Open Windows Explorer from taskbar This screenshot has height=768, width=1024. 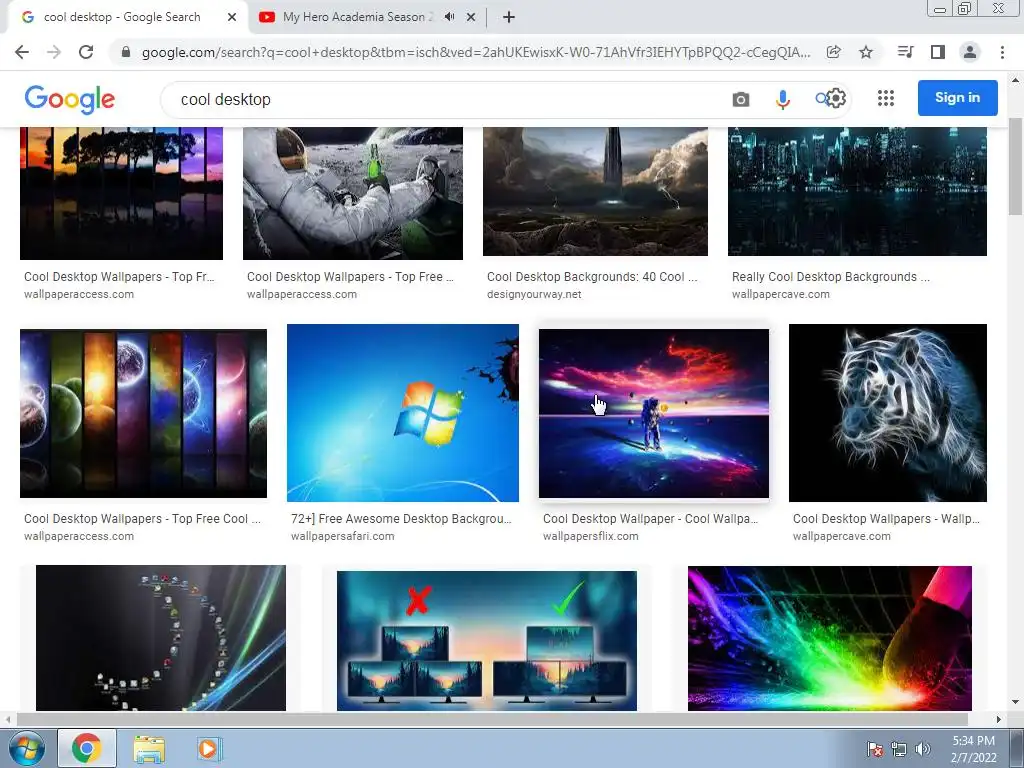pyautogui.click(x=149, y=748)
